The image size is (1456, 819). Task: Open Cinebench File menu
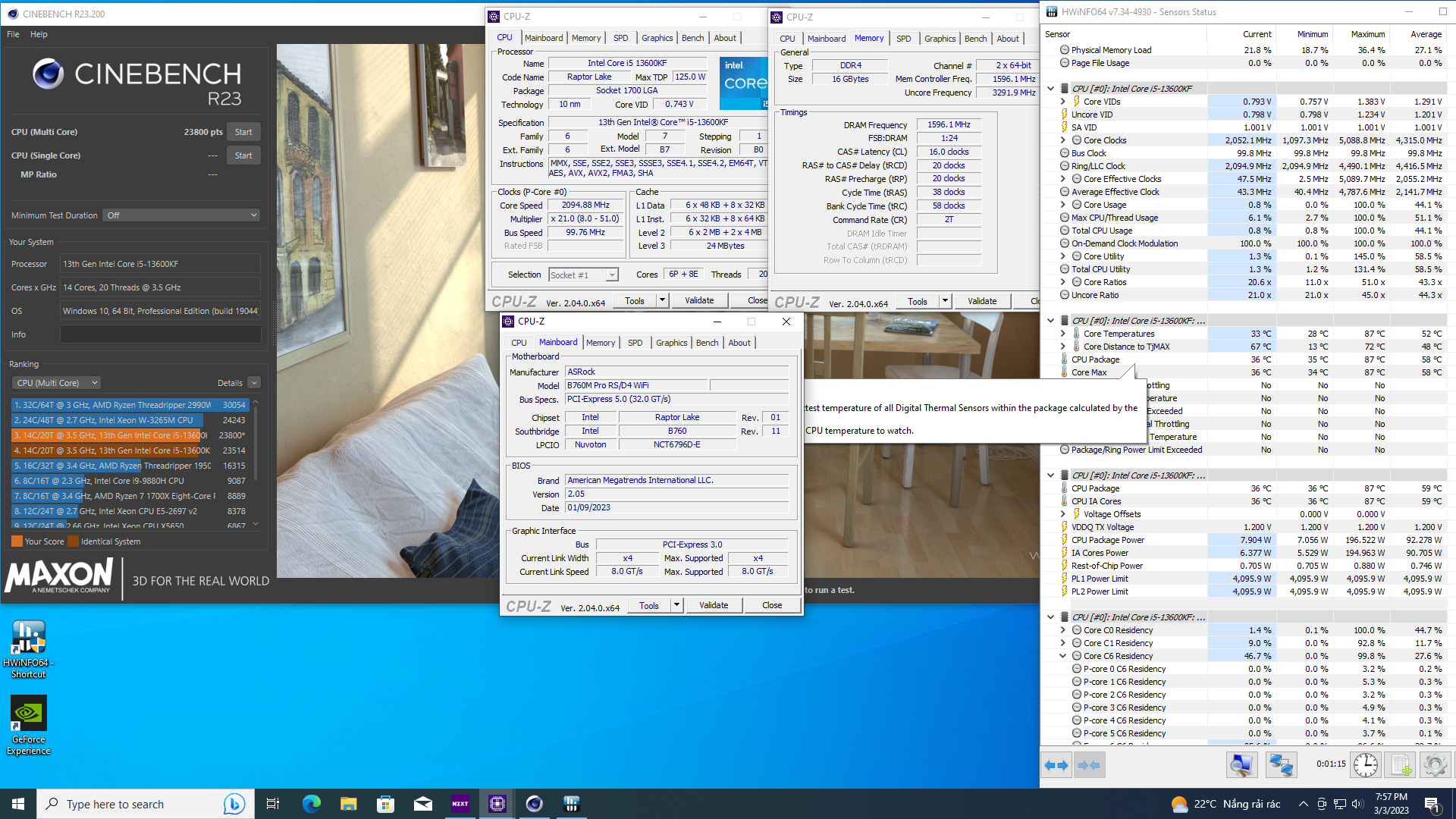(13, 34)
